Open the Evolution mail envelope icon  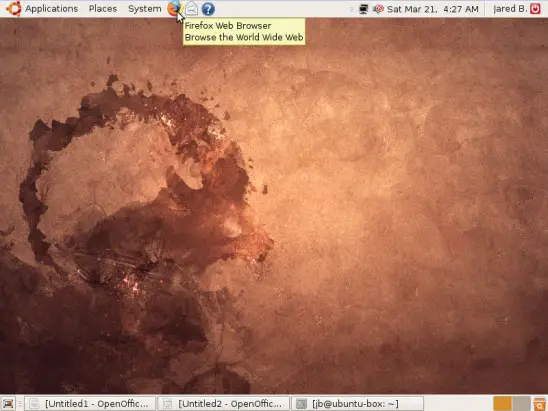point(192,8)
